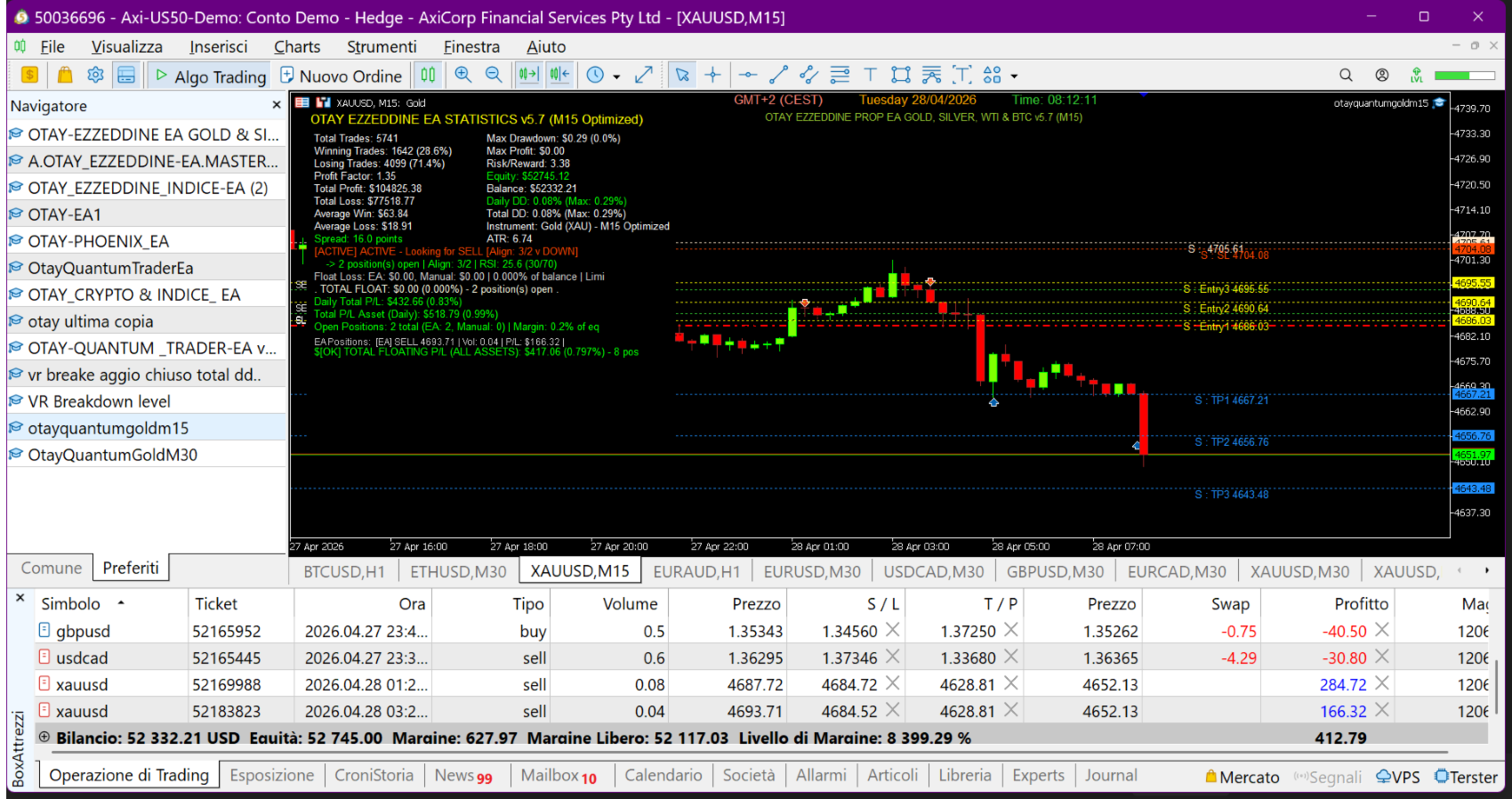
Task: Open the Strumenti menu
Action: pyautogui.click(x=382, y=47)
